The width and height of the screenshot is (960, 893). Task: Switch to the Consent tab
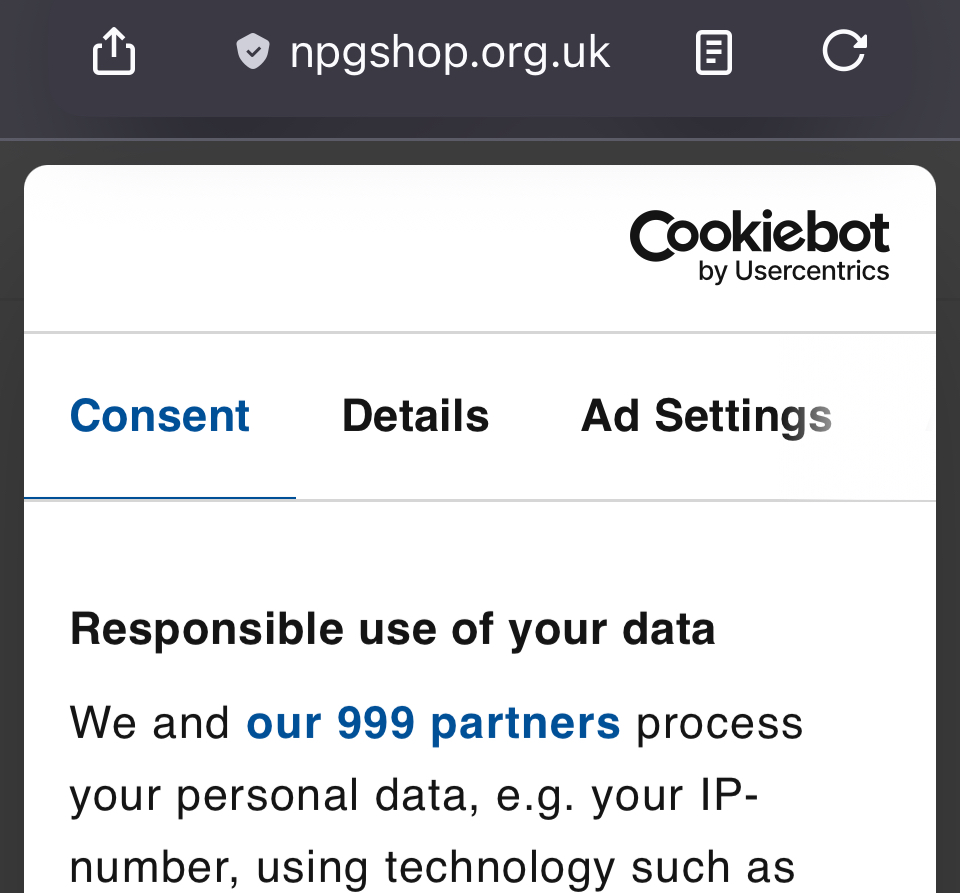pos(160,416)
